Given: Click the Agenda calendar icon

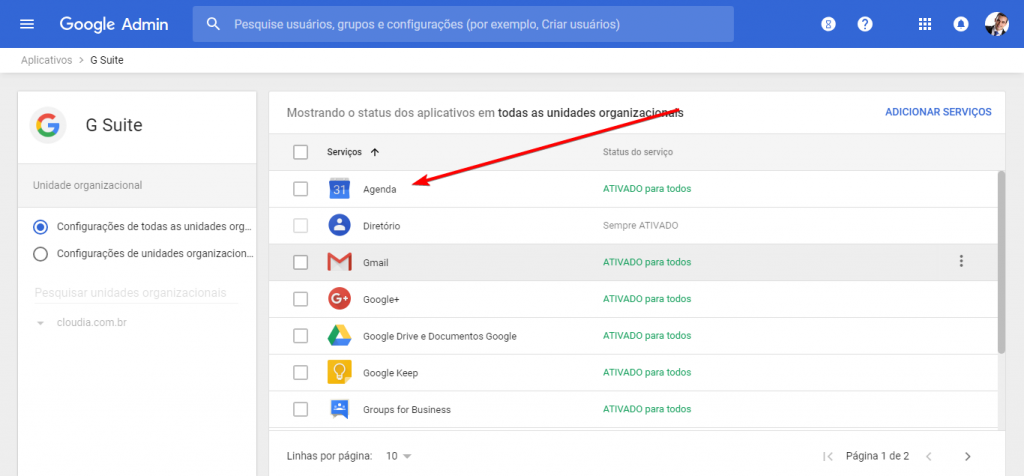Looking at the screenshot, I should 340,189.
